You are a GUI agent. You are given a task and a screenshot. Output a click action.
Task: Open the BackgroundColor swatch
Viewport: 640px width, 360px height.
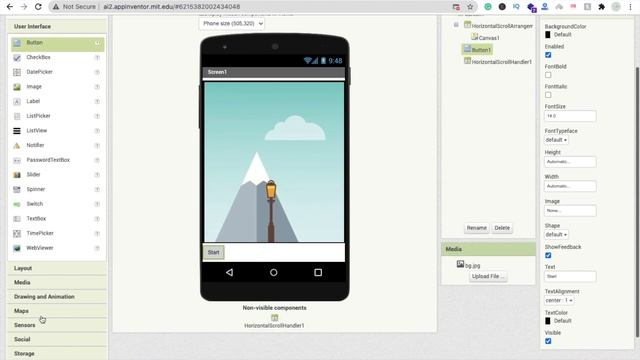pyautogui.click(x=548, y=35)
